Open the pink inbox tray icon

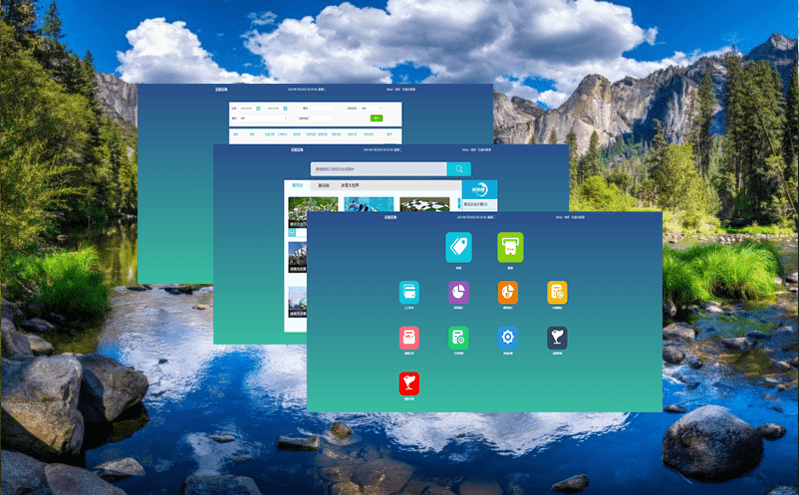[x=409, y=338]
